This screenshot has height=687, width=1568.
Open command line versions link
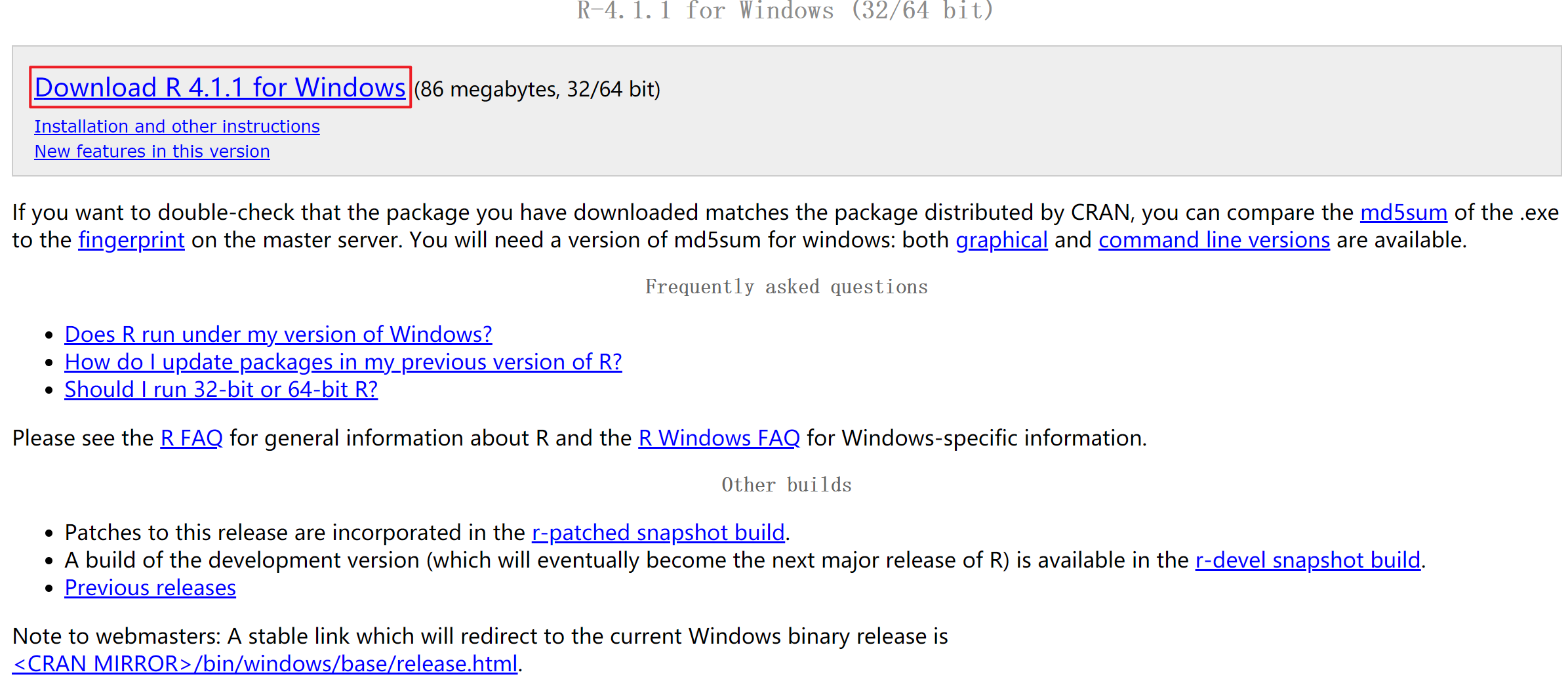1213,240
